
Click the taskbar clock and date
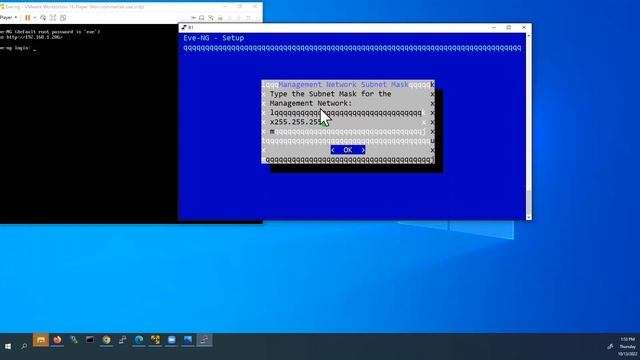click(628, 347)
